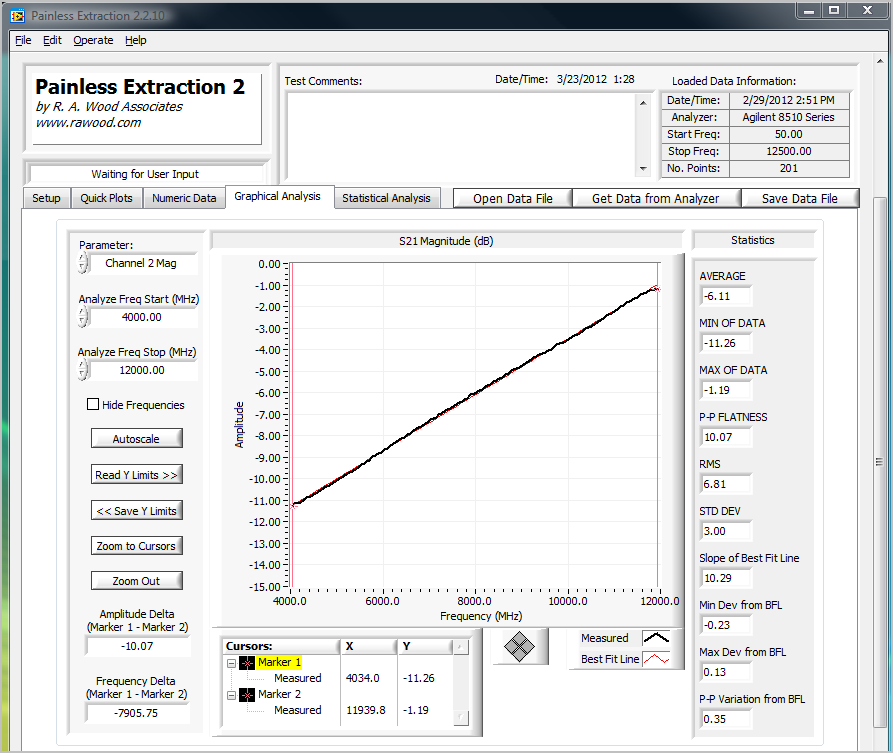Image resolution: width=893 pixels, height=753 pixels.
Task: Select the Marker 2 cursor glyph icon
Action: 247,695
